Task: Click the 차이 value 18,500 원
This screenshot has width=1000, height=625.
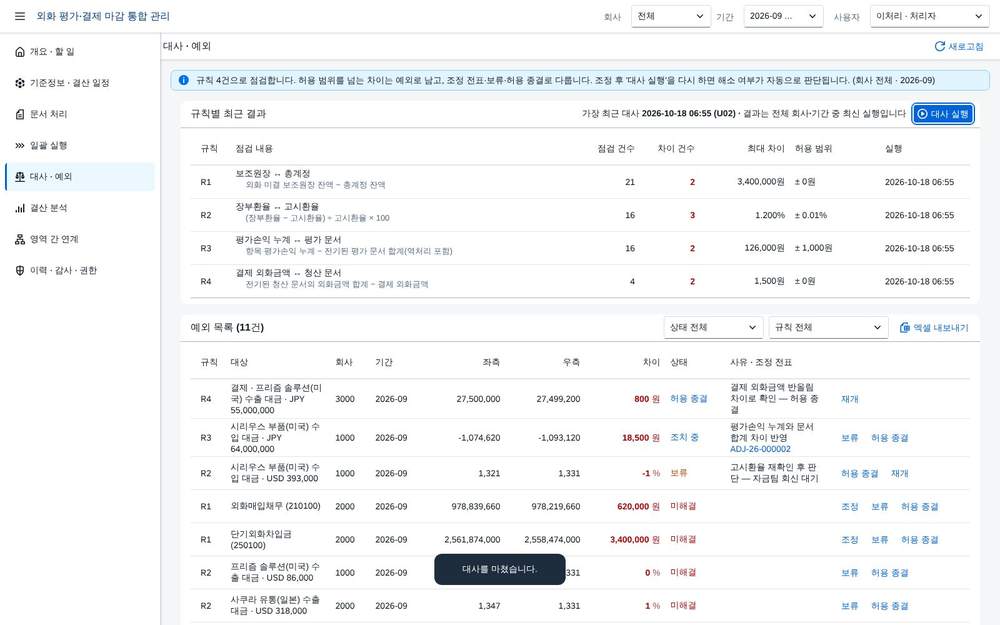Action: [x=641, y=438]
